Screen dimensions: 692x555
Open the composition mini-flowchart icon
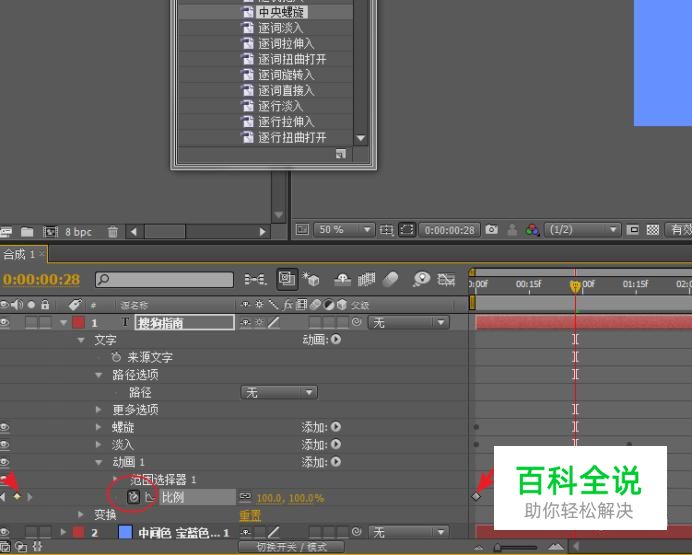255,279
